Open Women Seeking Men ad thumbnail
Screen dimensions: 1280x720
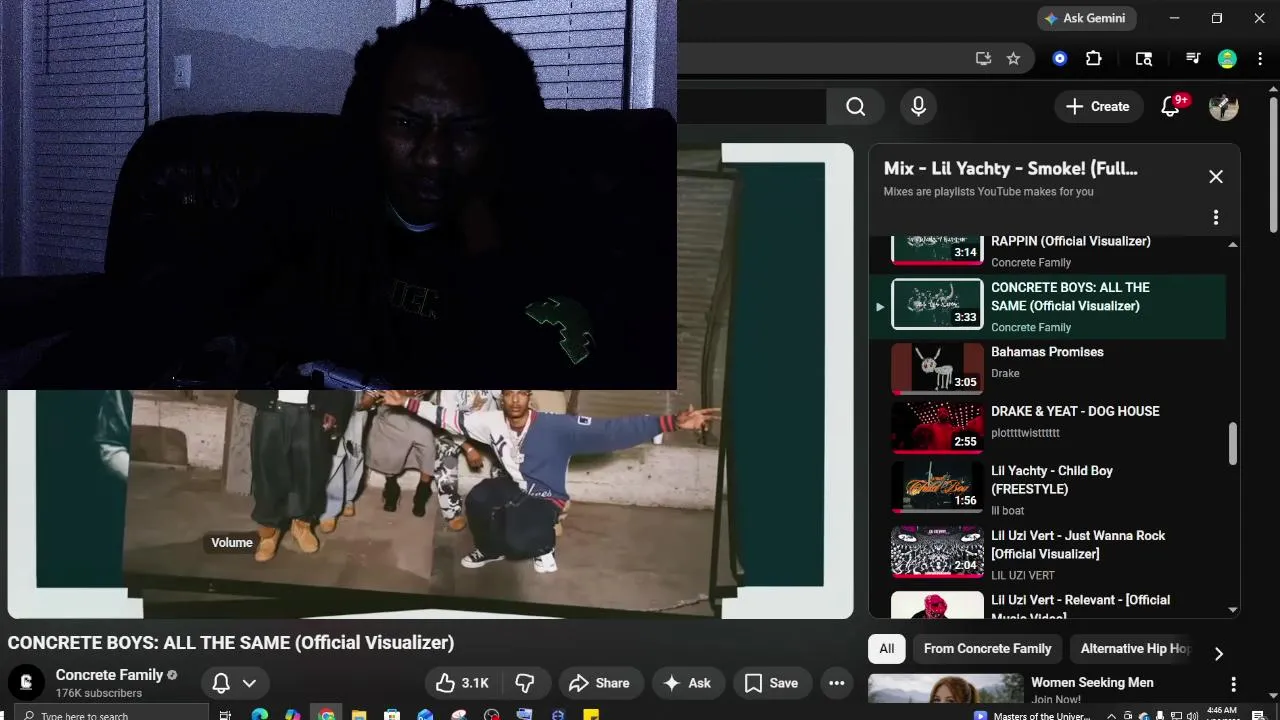[x=946, y=689]
